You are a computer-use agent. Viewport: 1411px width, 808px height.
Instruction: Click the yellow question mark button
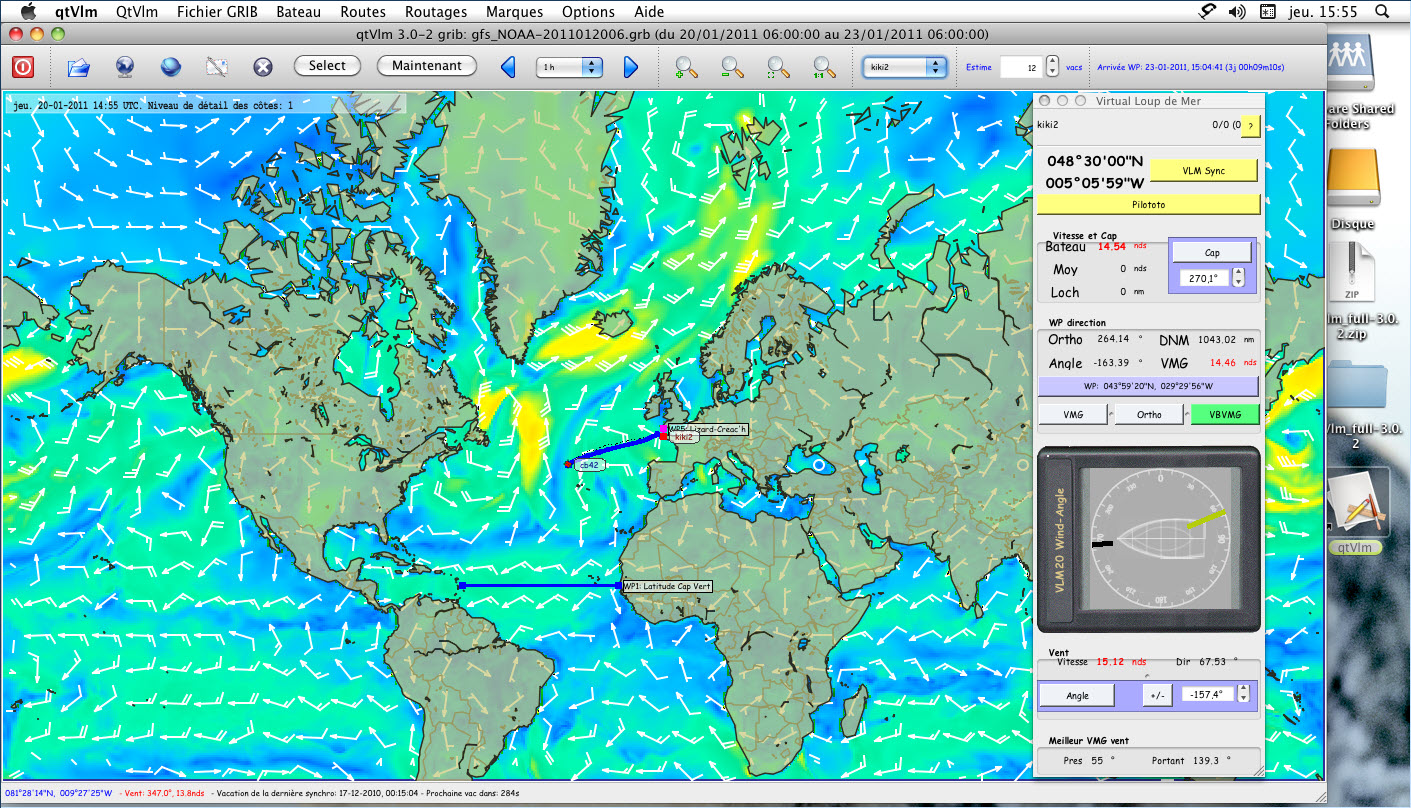1250,125
